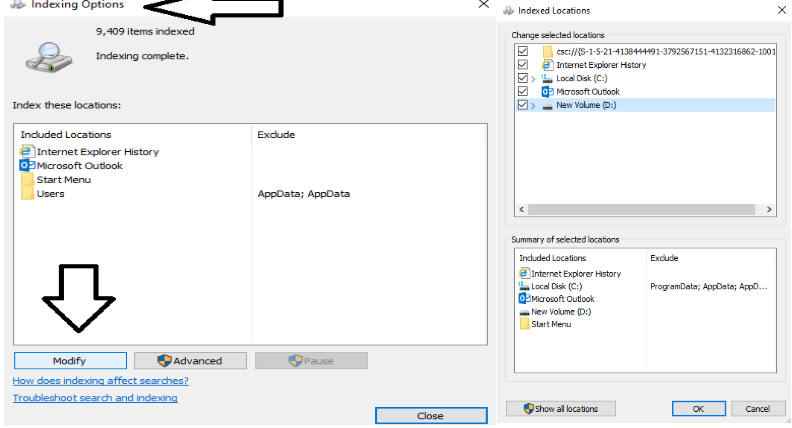Click the csc:// folder icon in the tree
This screenshot has width=792, height=428.
pos(548,52)
